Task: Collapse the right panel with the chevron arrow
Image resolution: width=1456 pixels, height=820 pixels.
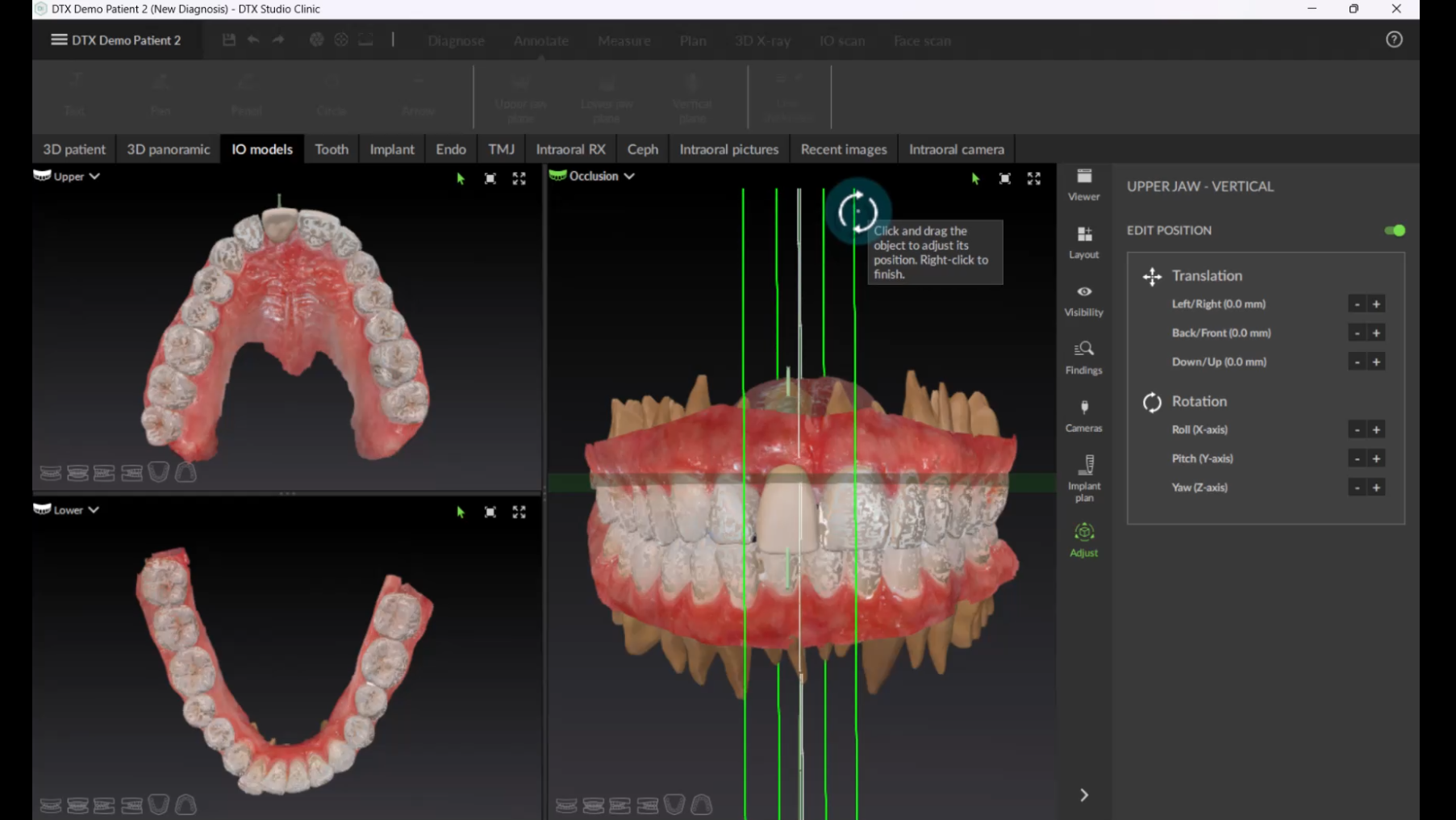Action: (x=1083, y=795)
